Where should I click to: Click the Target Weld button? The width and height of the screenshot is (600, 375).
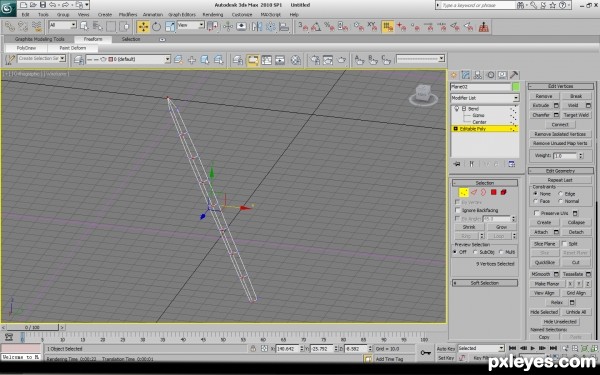pyautogui.click(x=576, y=115)
